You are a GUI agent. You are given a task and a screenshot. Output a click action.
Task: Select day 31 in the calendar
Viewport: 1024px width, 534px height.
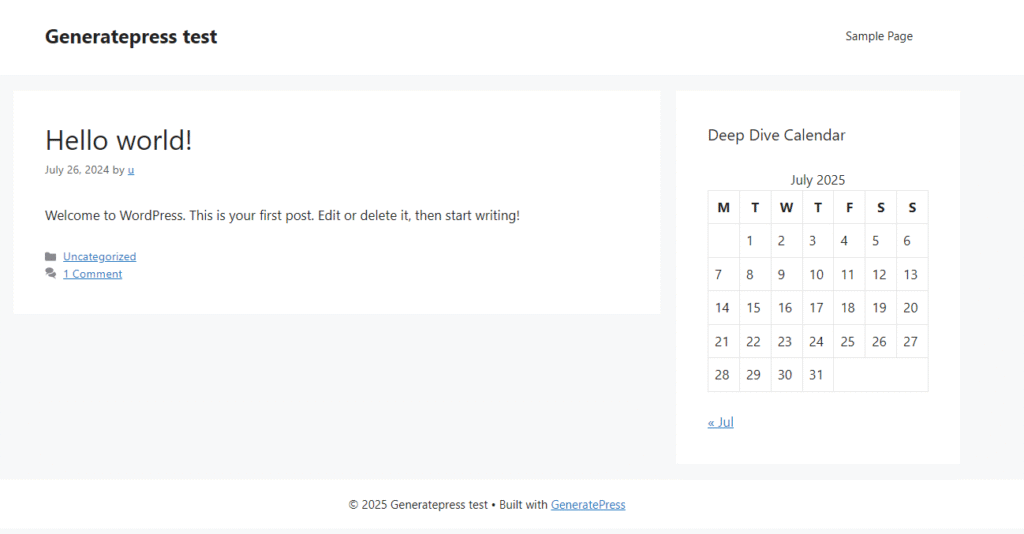816,375
